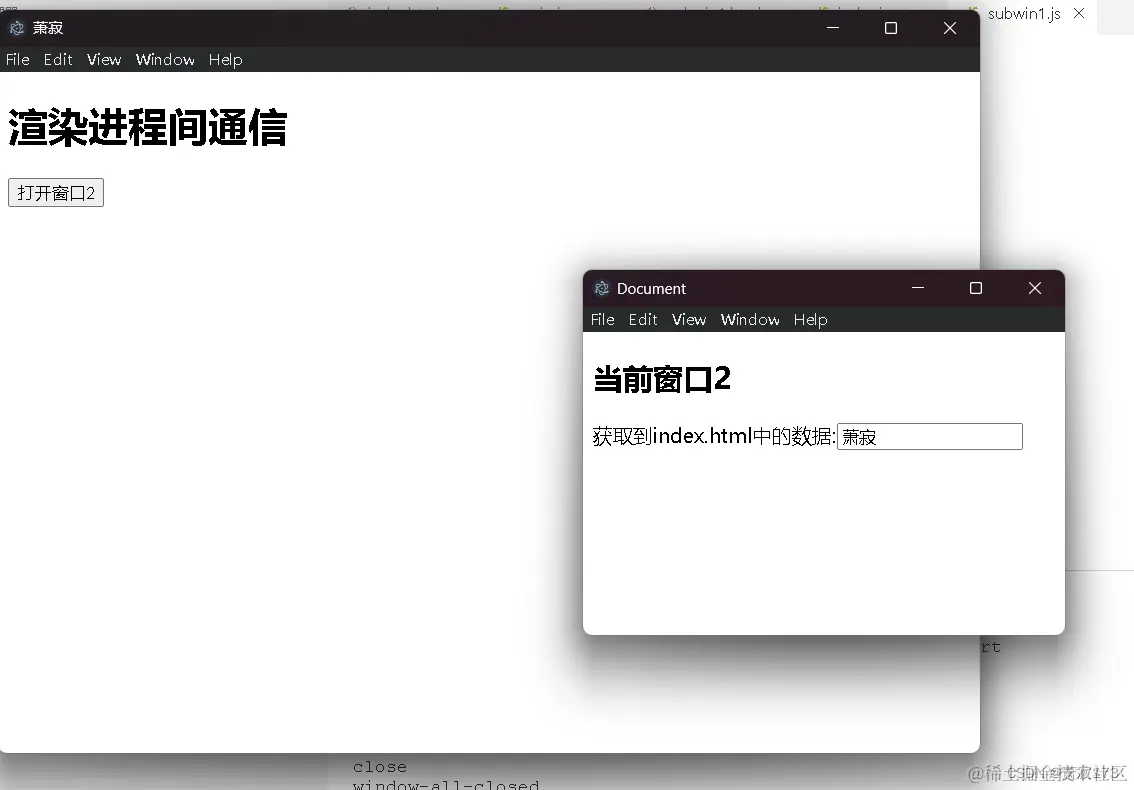This screenshot has height=790, width=1134.
Task: Open the View menu in 萧寂 window
Action: click(103, 60)
